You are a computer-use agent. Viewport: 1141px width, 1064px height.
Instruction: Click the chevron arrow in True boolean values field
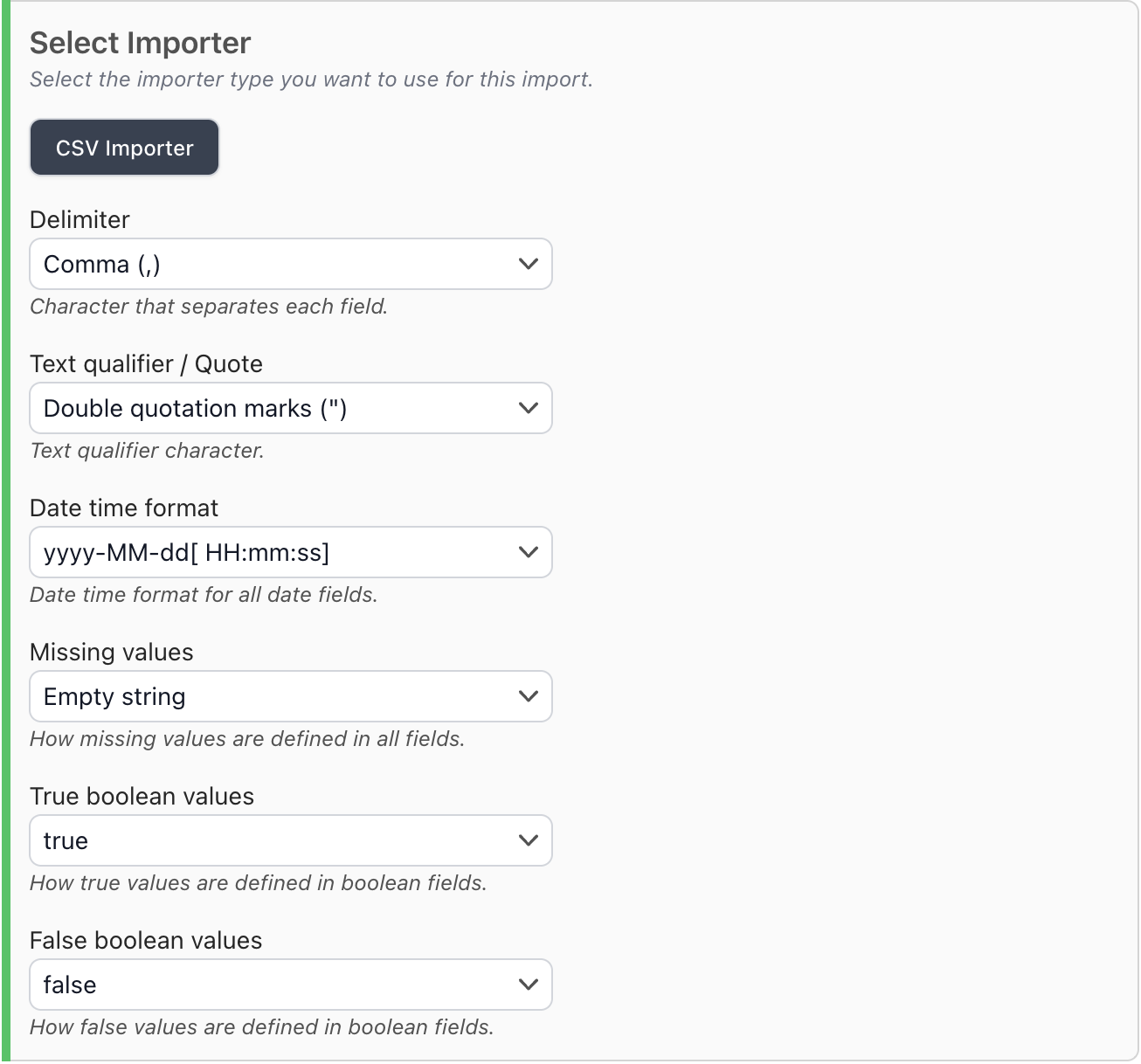point(528,840)
